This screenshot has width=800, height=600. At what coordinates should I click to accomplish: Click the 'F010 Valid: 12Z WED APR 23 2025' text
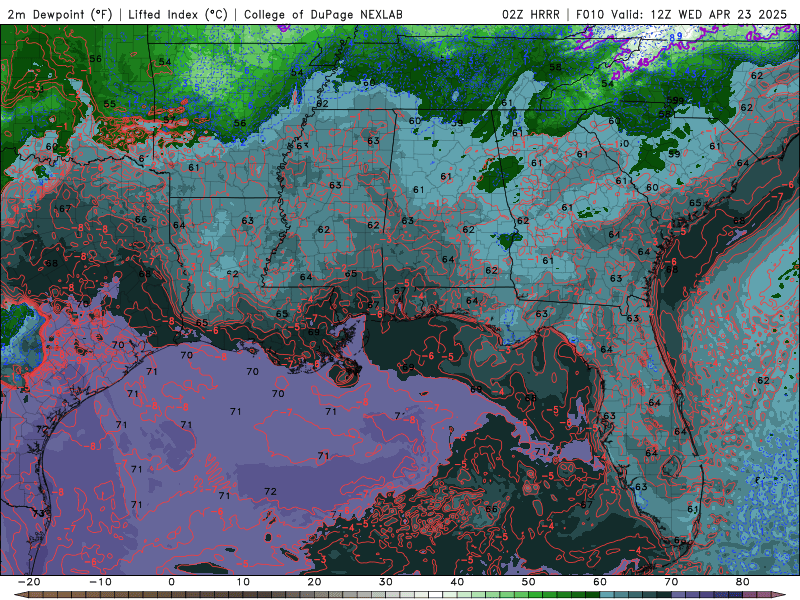tap(682, 15)
